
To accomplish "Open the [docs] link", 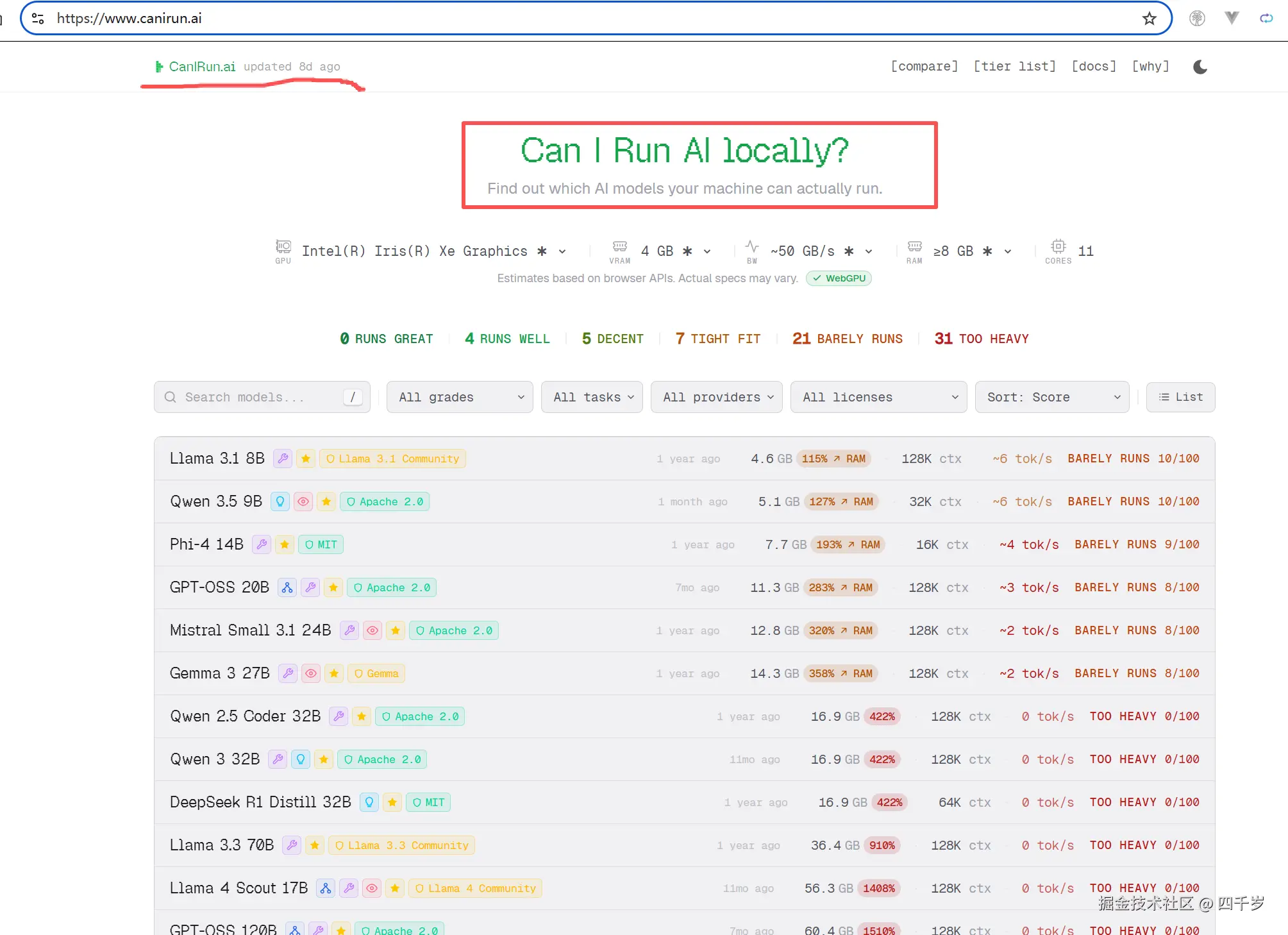I will tap(1094, 66).
